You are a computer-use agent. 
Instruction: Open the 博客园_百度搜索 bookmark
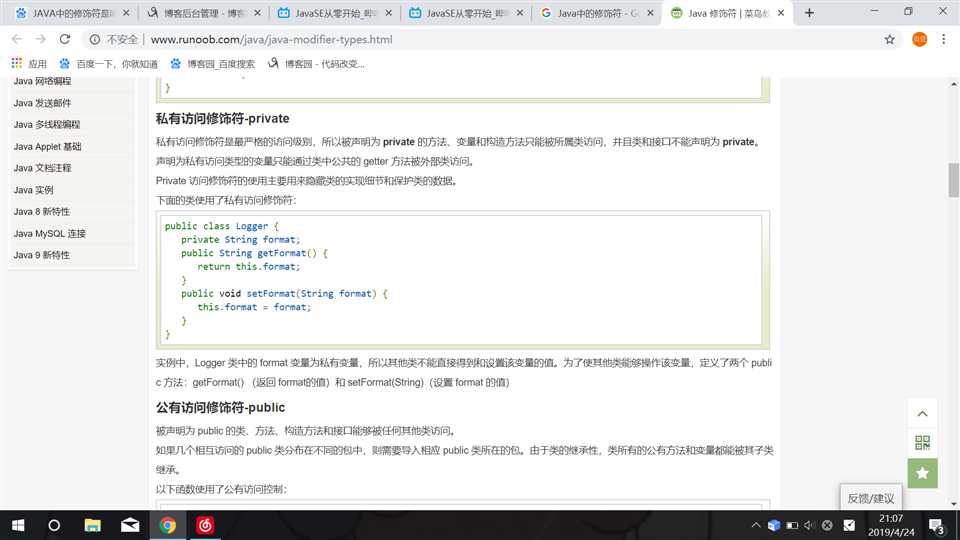coord(212,64)
